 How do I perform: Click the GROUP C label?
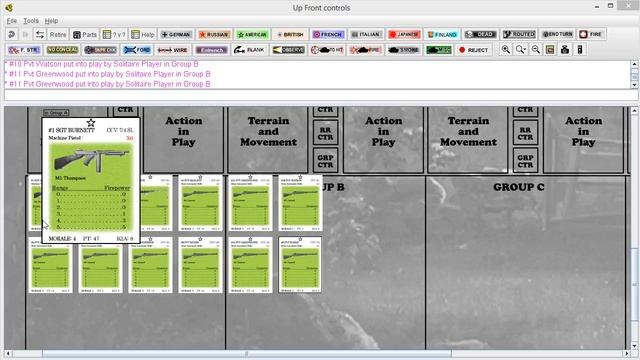point(518,187)
